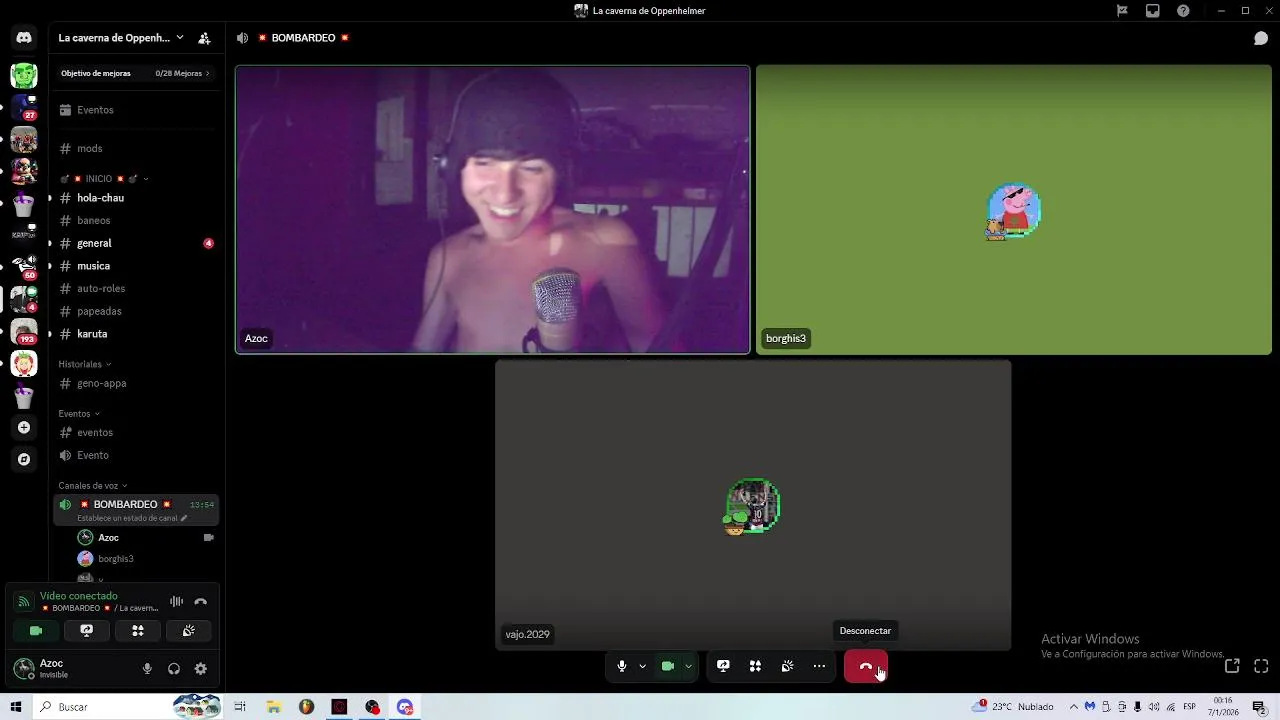
Task: Select borghis3 in voice channel member list
Action: [x=147, y=559]
